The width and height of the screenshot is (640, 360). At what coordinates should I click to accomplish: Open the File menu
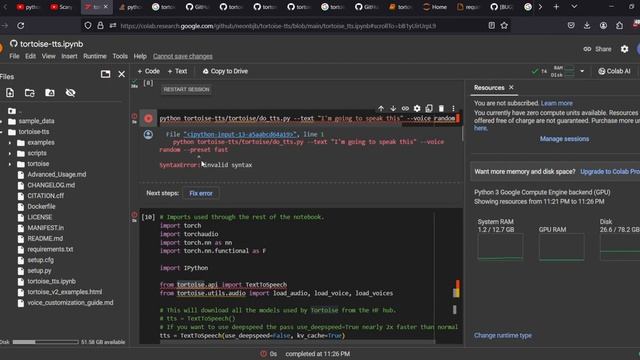(14, 56)
